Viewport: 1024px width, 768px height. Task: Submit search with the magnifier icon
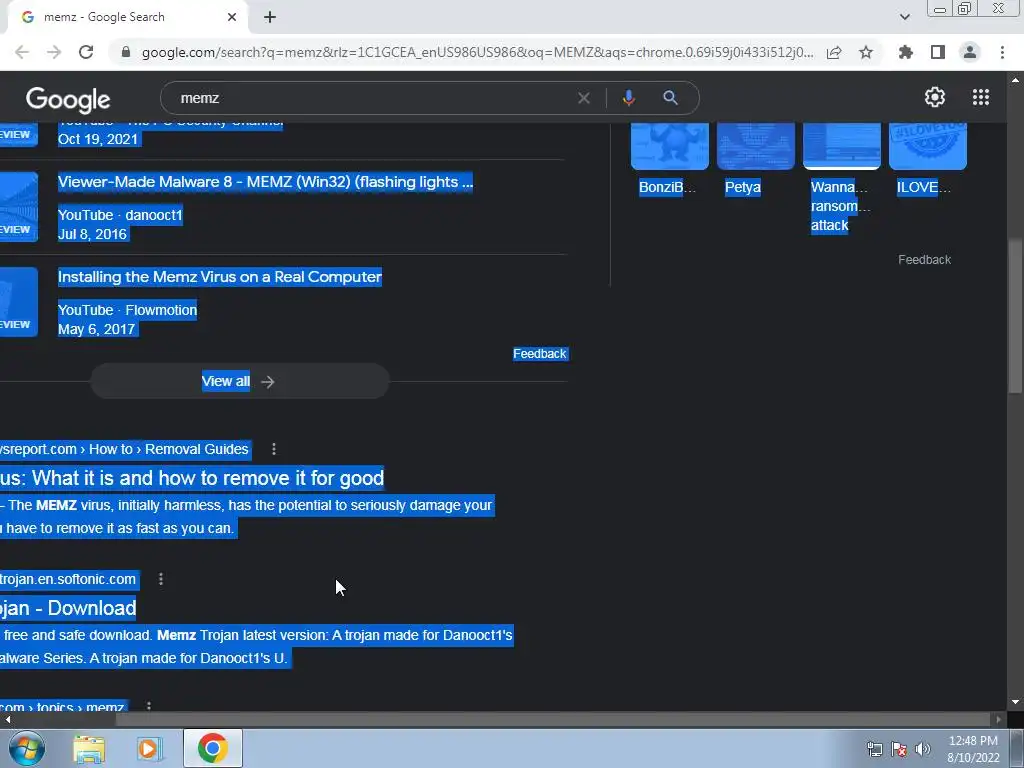coord(670,98)
